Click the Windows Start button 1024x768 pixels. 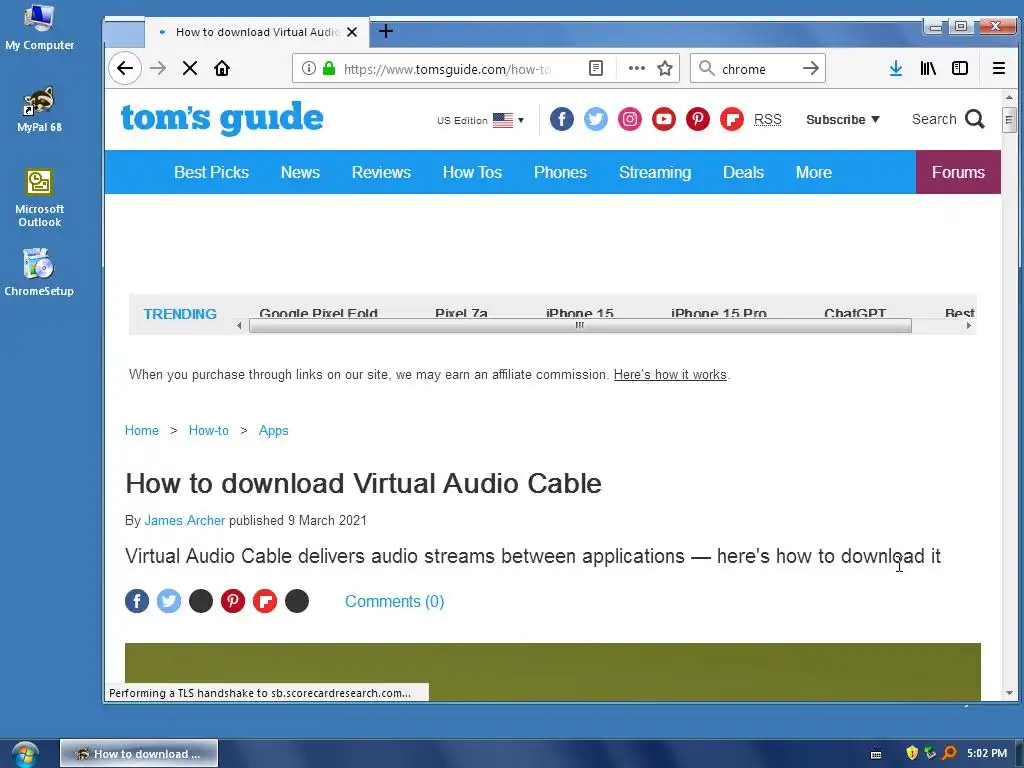click(x=25, y=754)
